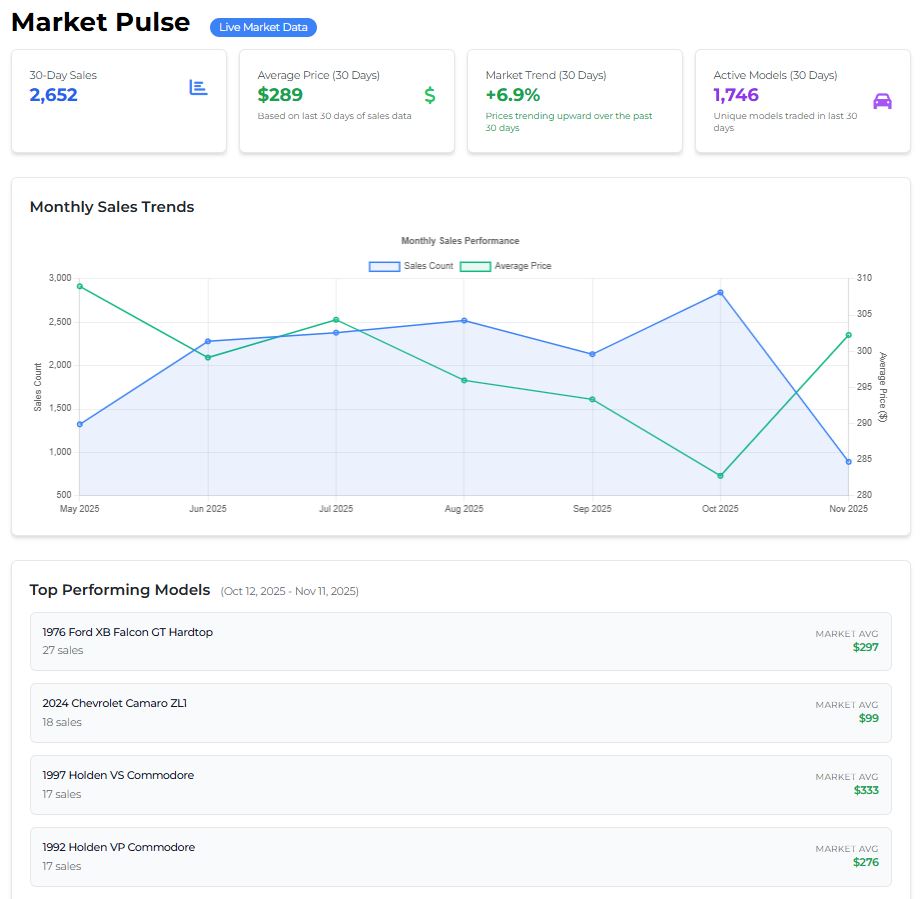The height and width of the screenshot is (899, 921).
Task: Click the $297 market average price
Action: [865, 647]
